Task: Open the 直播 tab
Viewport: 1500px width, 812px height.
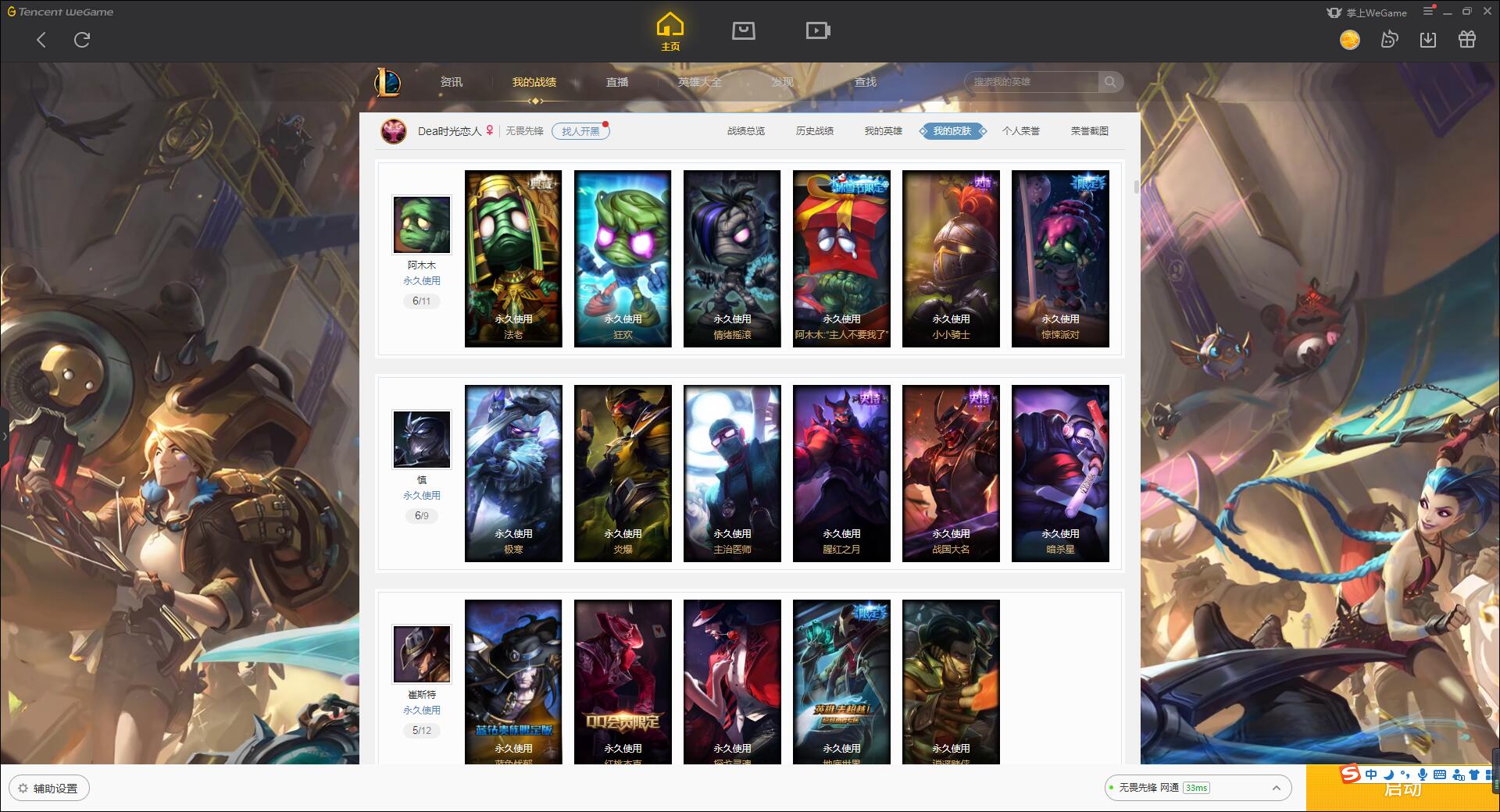Action: 617,82
